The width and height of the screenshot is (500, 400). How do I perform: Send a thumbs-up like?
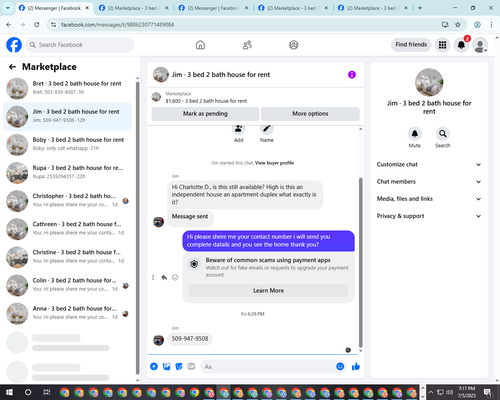(356, 367)
